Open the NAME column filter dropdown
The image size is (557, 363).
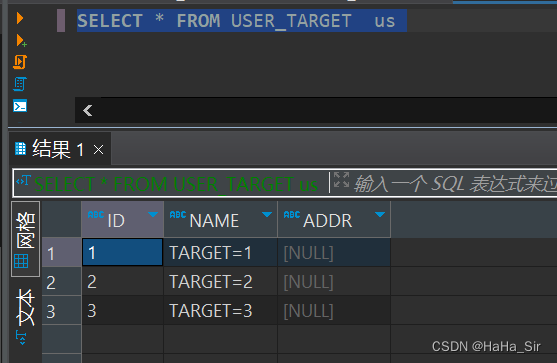pos(267,215)
